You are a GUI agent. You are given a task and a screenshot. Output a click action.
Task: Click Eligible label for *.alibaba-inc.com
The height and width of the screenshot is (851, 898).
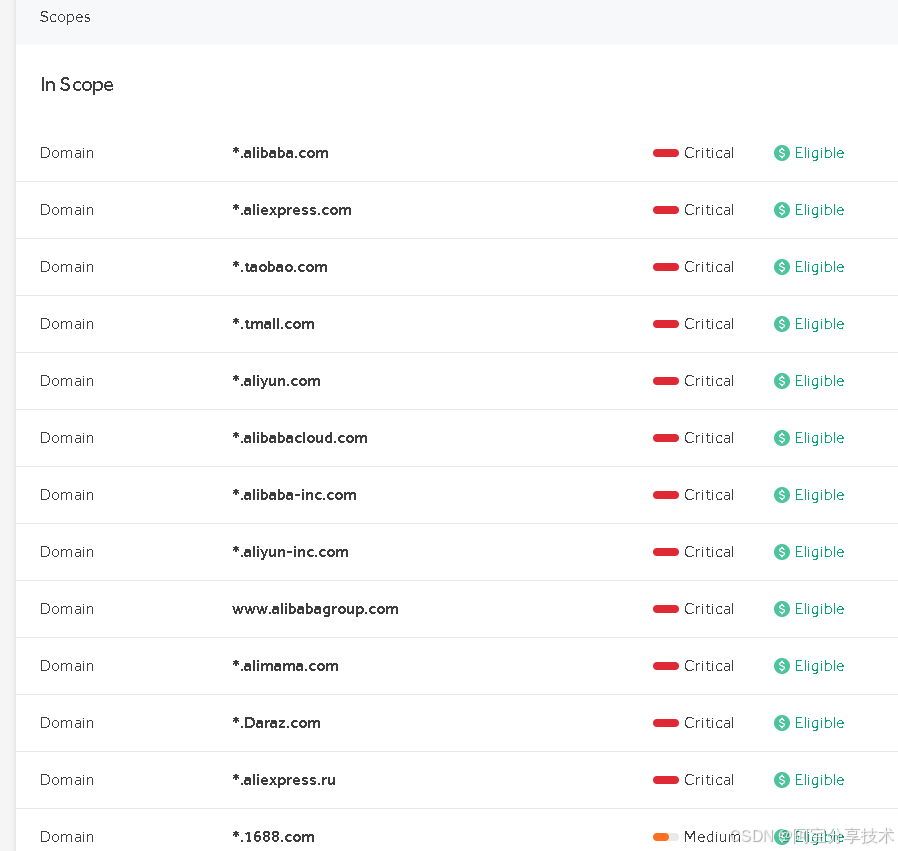819,495
